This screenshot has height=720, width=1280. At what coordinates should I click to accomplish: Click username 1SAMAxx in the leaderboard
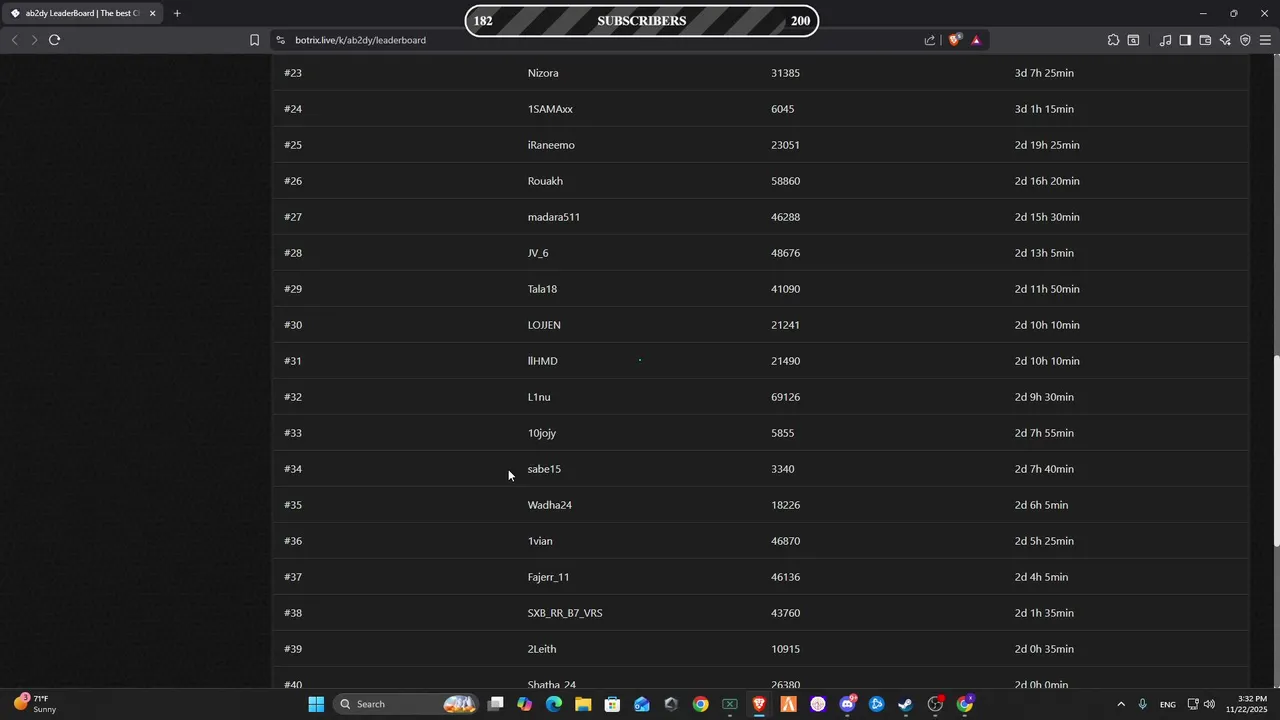[x=550, y=109]
